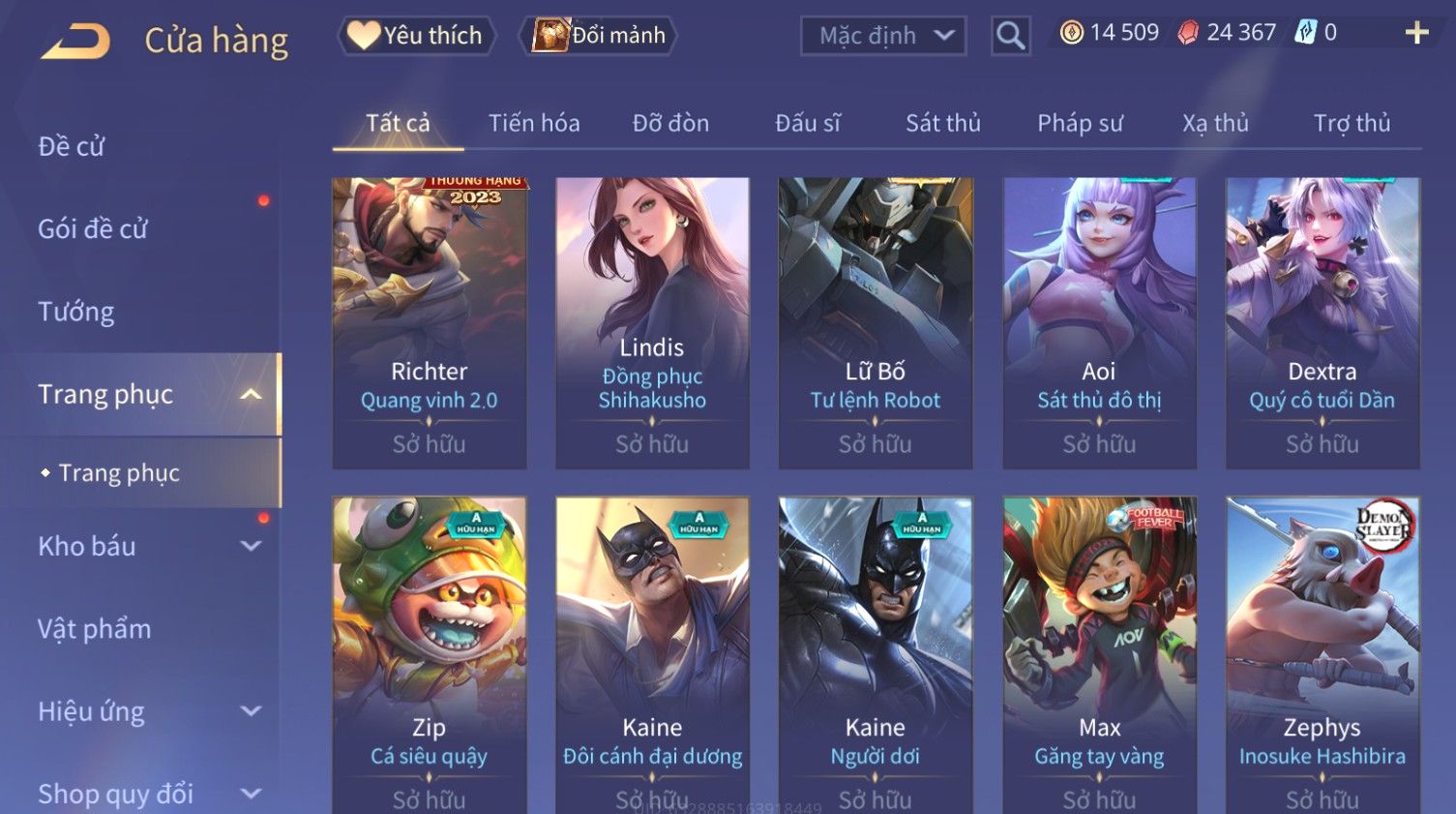The width and height of the screenshot is (1456, 814).
Task: Open Gói đề cử in sidebar
Action: pyautogui.click(x=93, y=229)
